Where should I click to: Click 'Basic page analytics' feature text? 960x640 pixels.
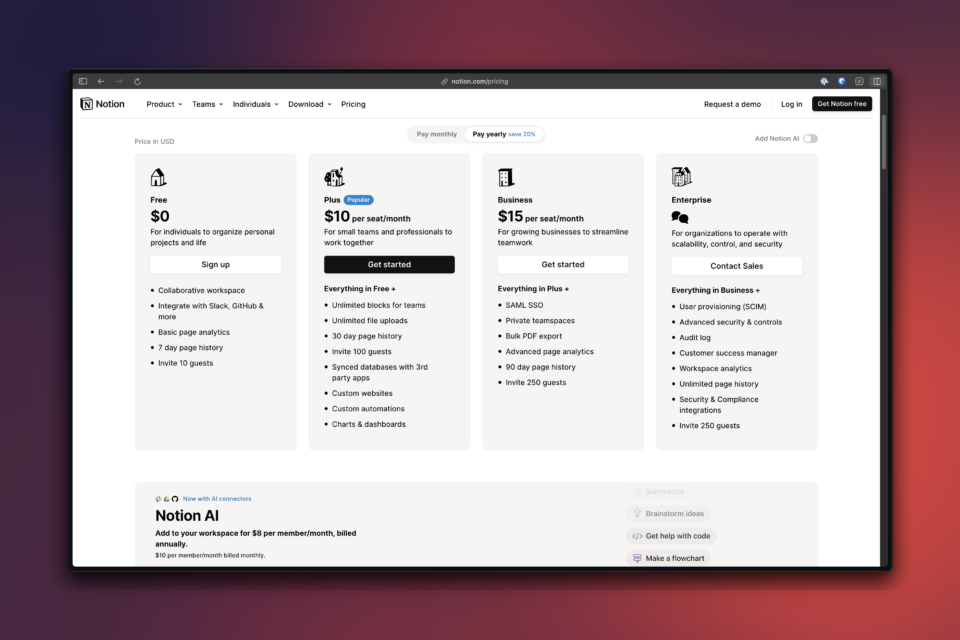194,332
